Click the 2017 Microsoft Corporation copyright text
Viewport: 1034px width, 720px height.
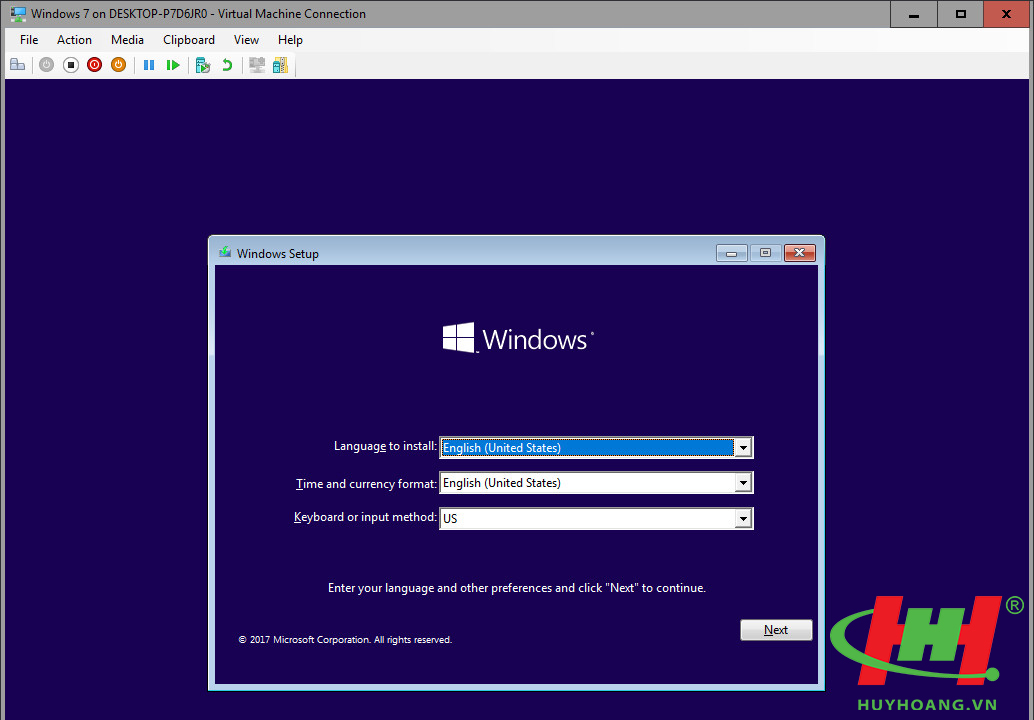click(345, 640)
